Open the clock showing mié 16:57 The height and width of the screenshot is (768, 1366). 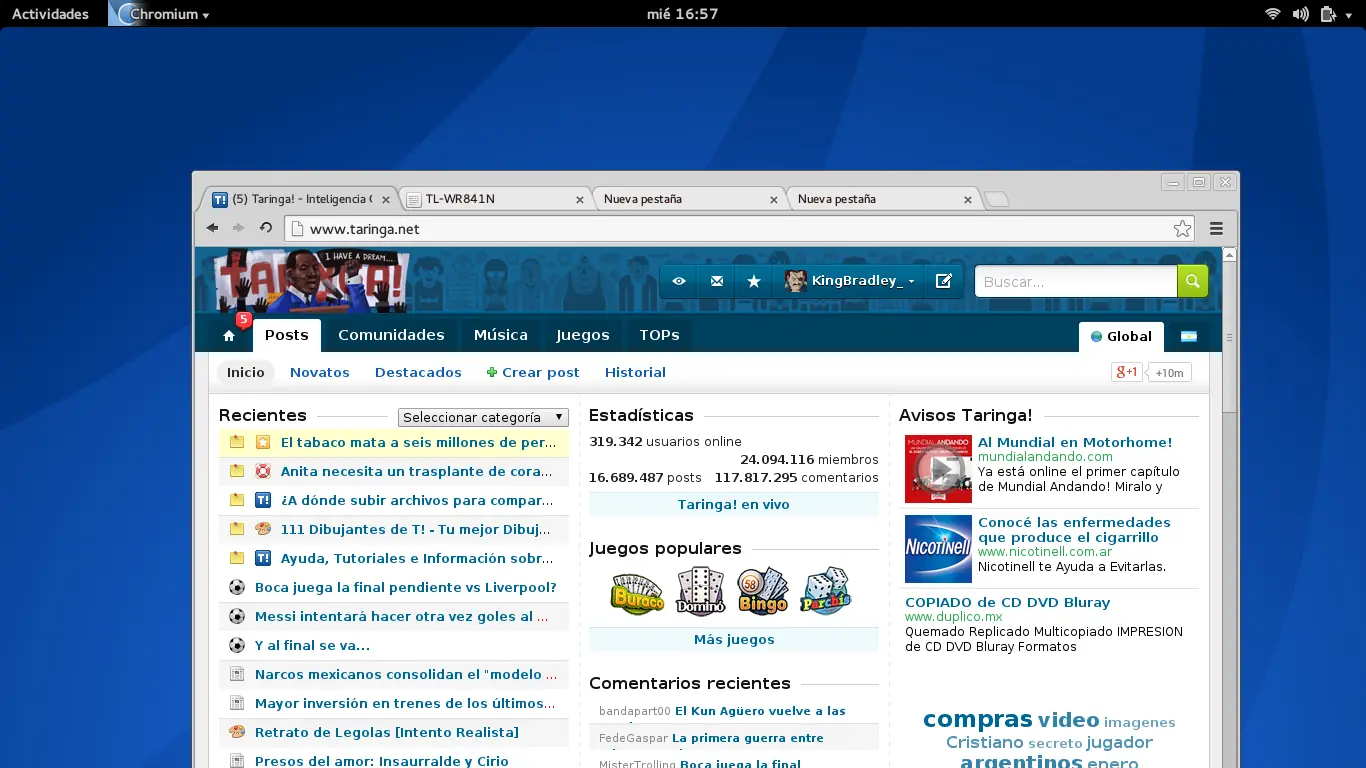[683, 14]
